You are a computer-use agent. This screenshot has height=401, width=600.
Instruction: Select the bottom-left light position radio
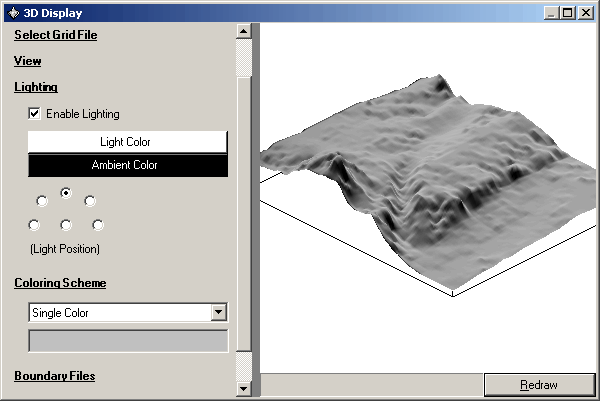[34, 225]
